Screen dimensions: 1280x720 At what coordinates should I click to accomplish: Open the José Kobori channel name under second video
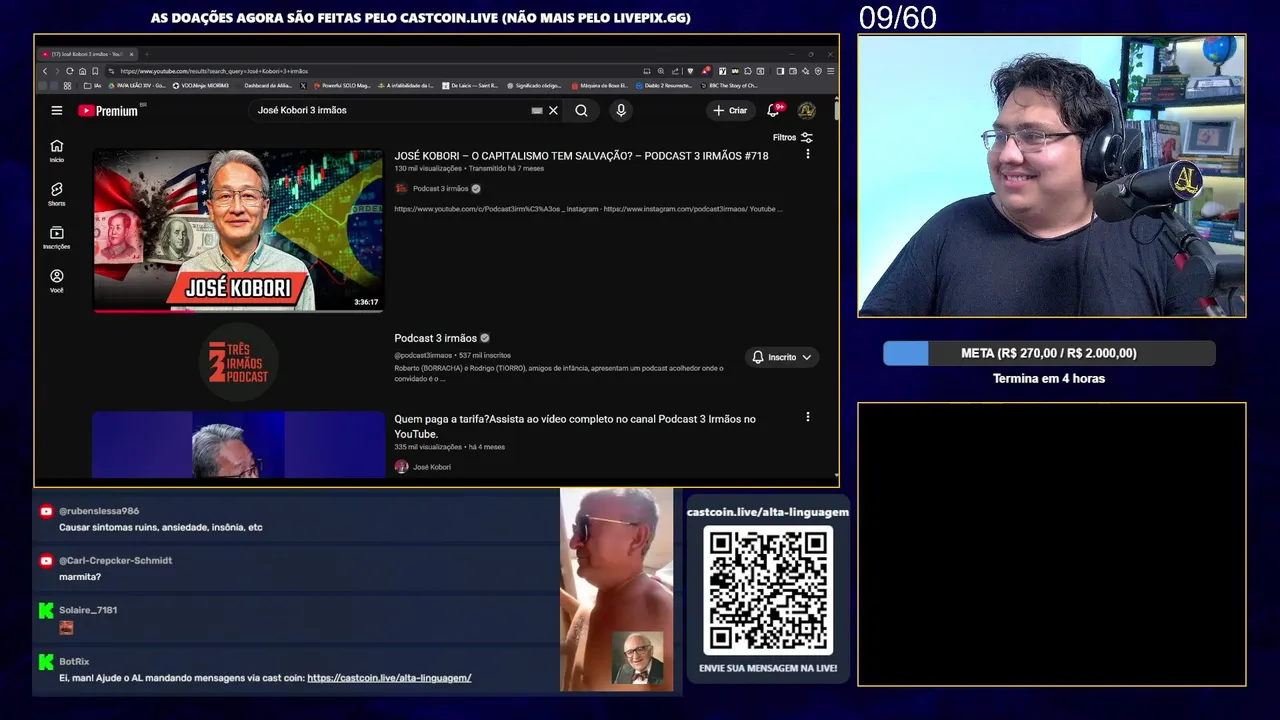432,467
